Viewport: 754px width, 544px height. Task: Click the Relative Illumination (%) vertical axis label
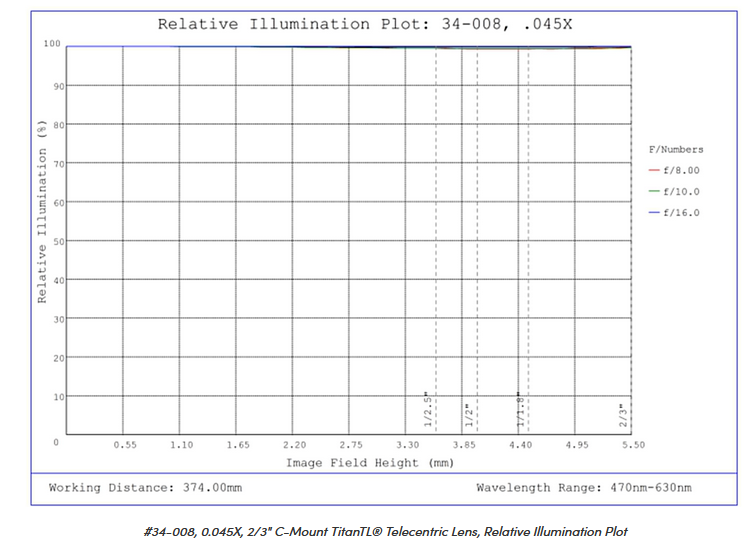pos(42,211)
